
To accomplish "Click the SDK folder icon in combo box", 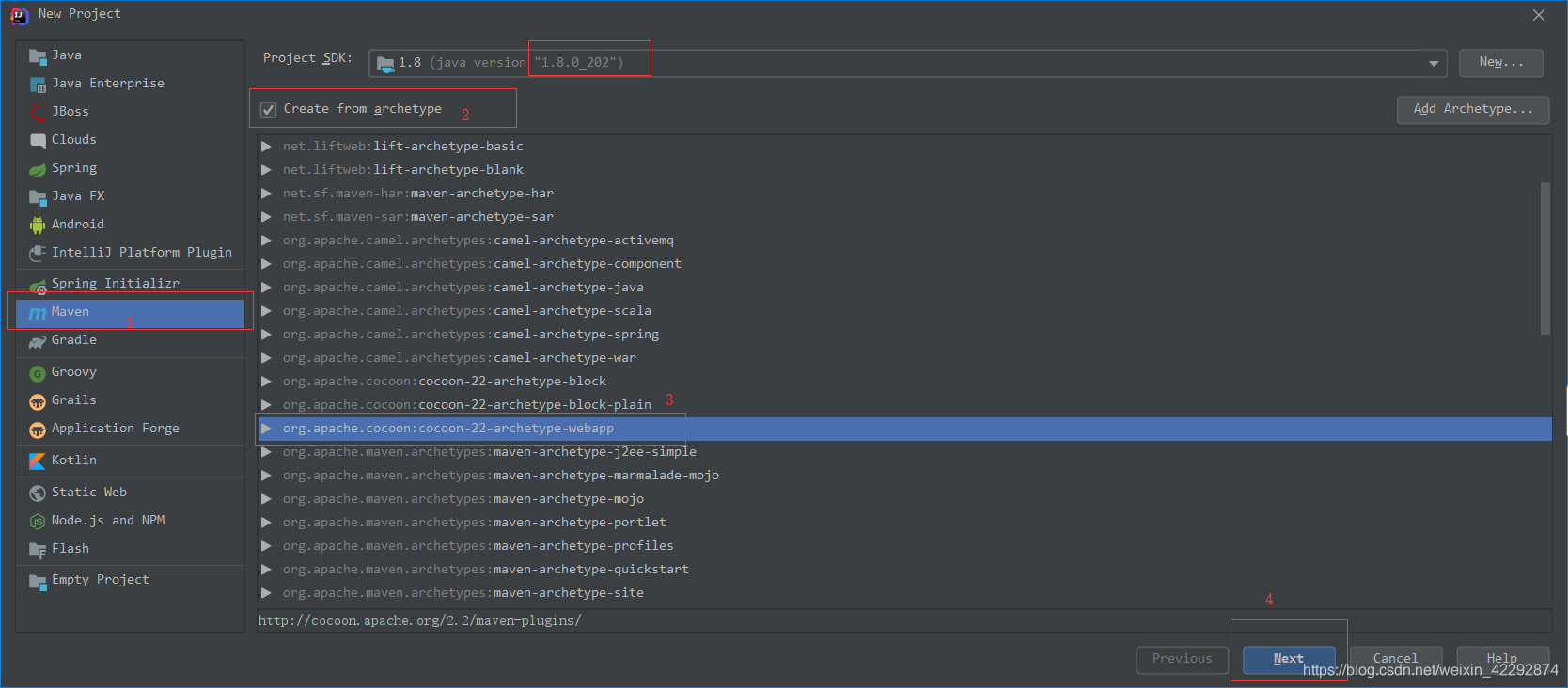I will [x=385, y=64].
